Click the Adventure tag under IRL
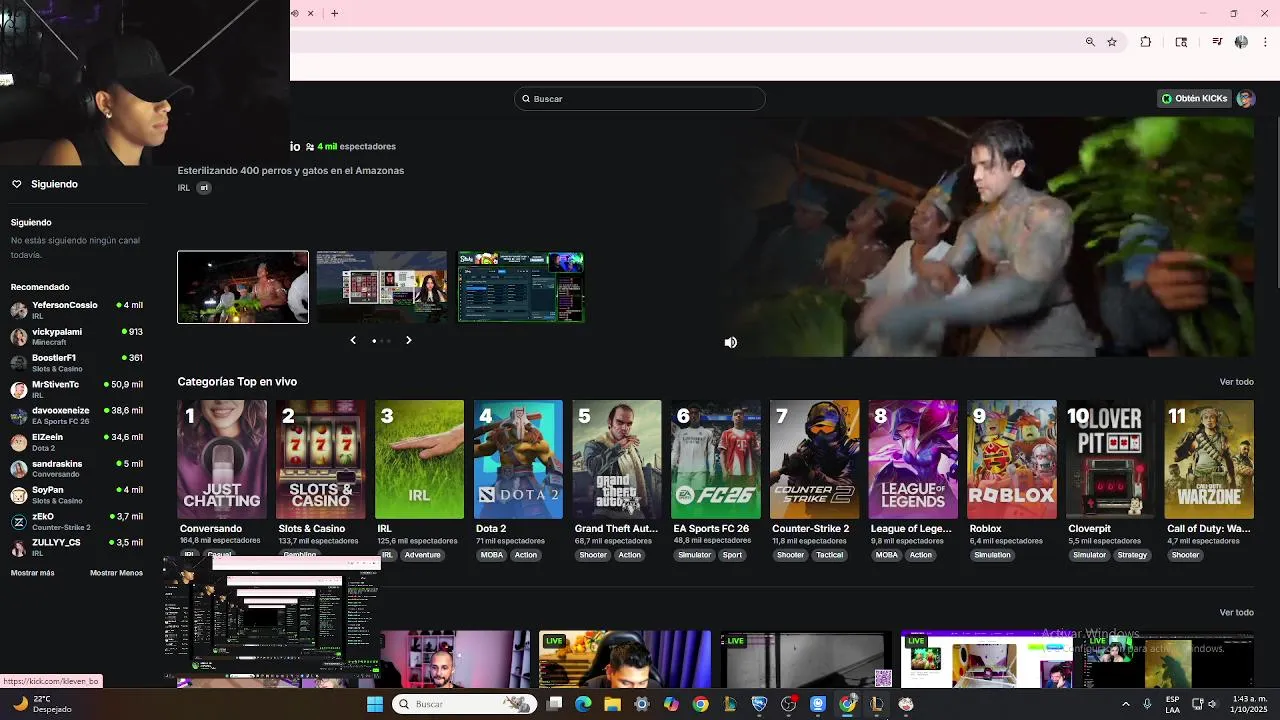Screen dimensions: 1280x720 (x=422, y=555)
